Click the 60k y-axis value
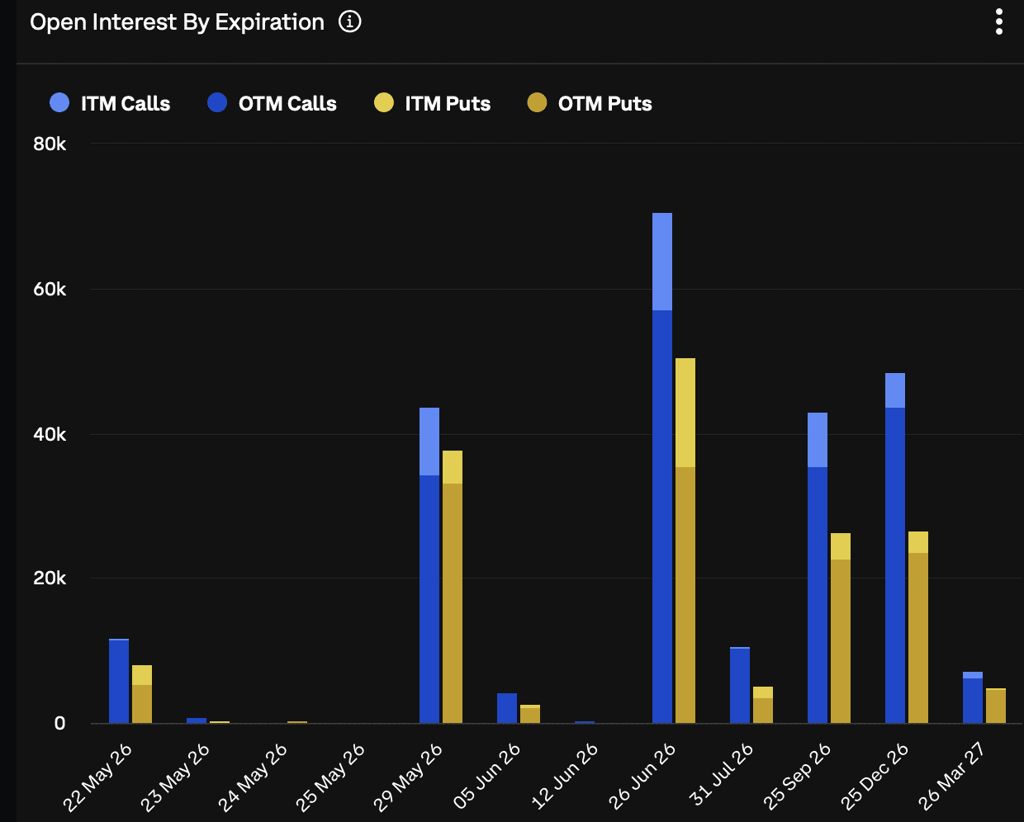Screen dimensions: 1024x822 point(50,289)
